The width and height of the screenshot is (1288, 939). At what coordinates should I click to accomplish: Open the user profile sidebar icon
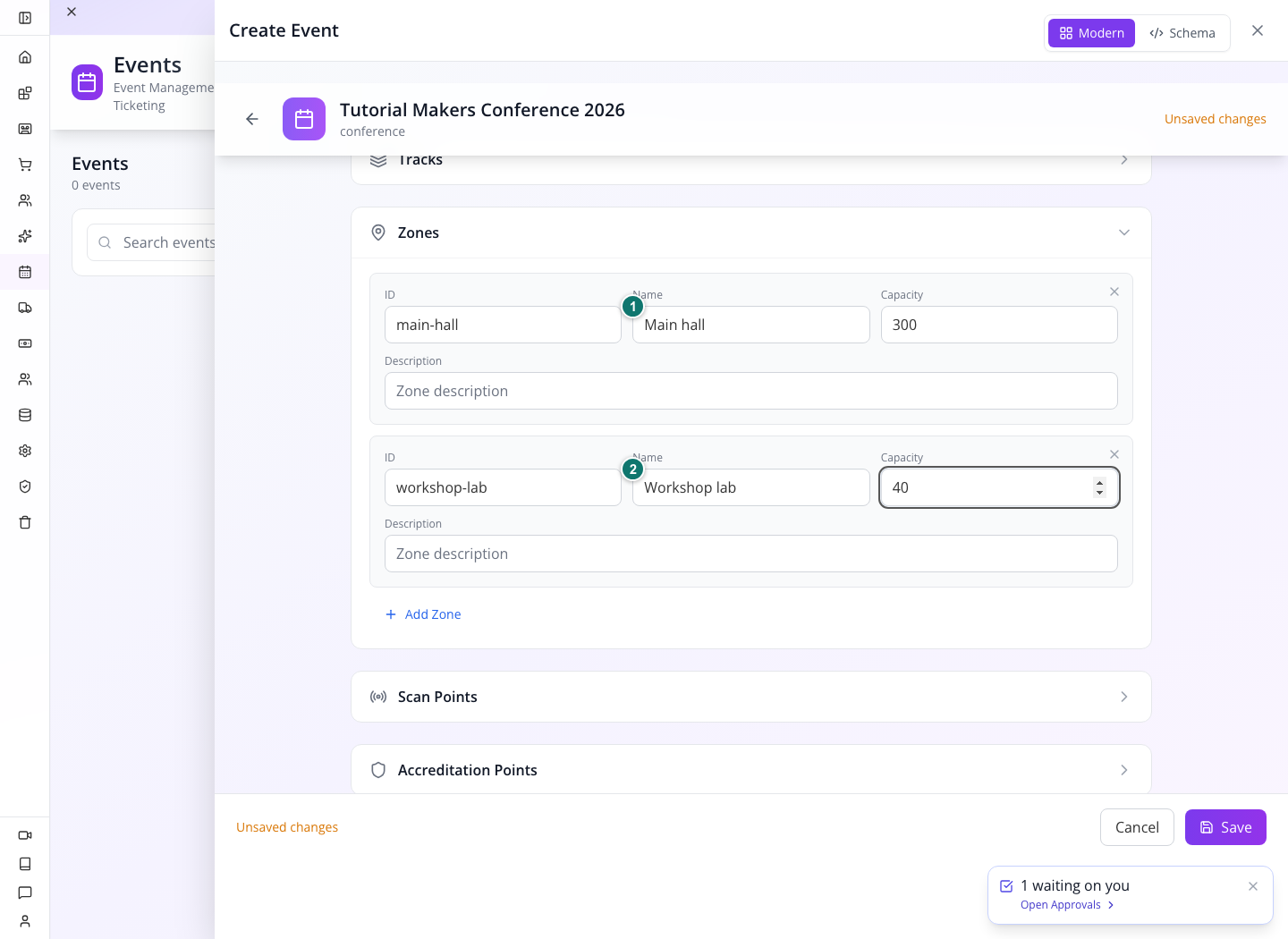pyautogui.click(x=25, y=921)
